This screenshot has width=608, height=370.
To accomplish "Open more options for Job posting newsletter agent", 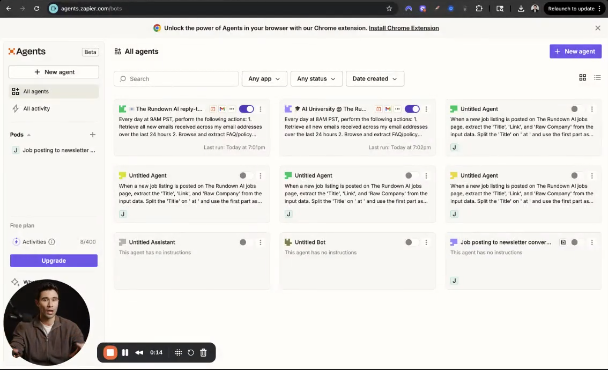I will (592, 242).
